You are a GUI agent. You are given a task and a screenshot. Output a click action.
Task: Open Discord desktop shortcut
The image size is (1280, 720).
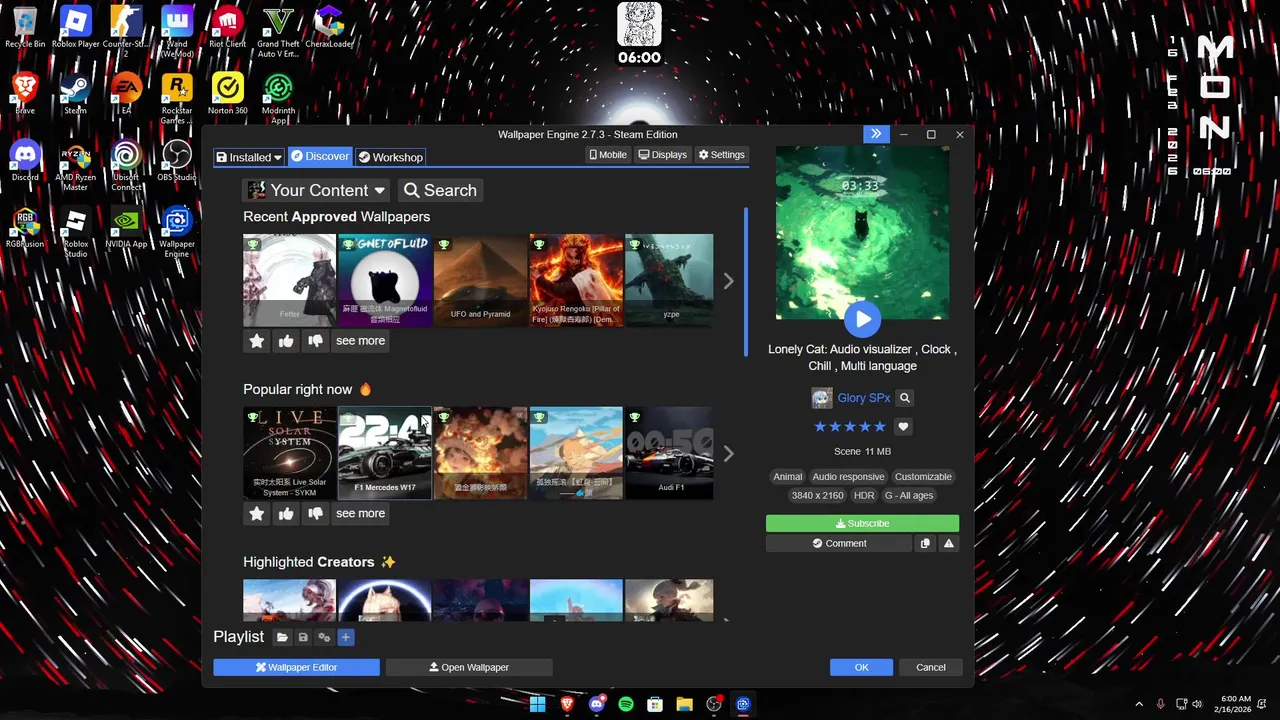point(25,160)
